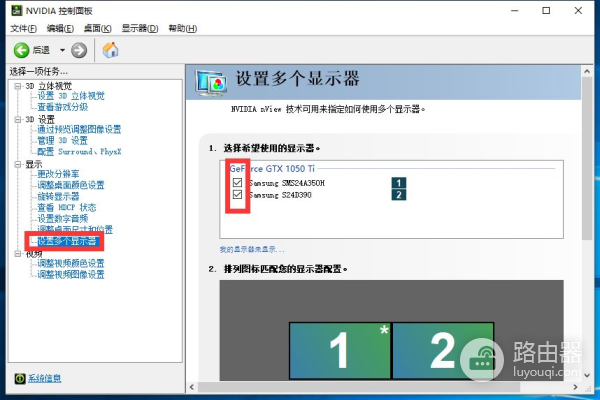Open the 显示器(D) menu

[140, 28]
